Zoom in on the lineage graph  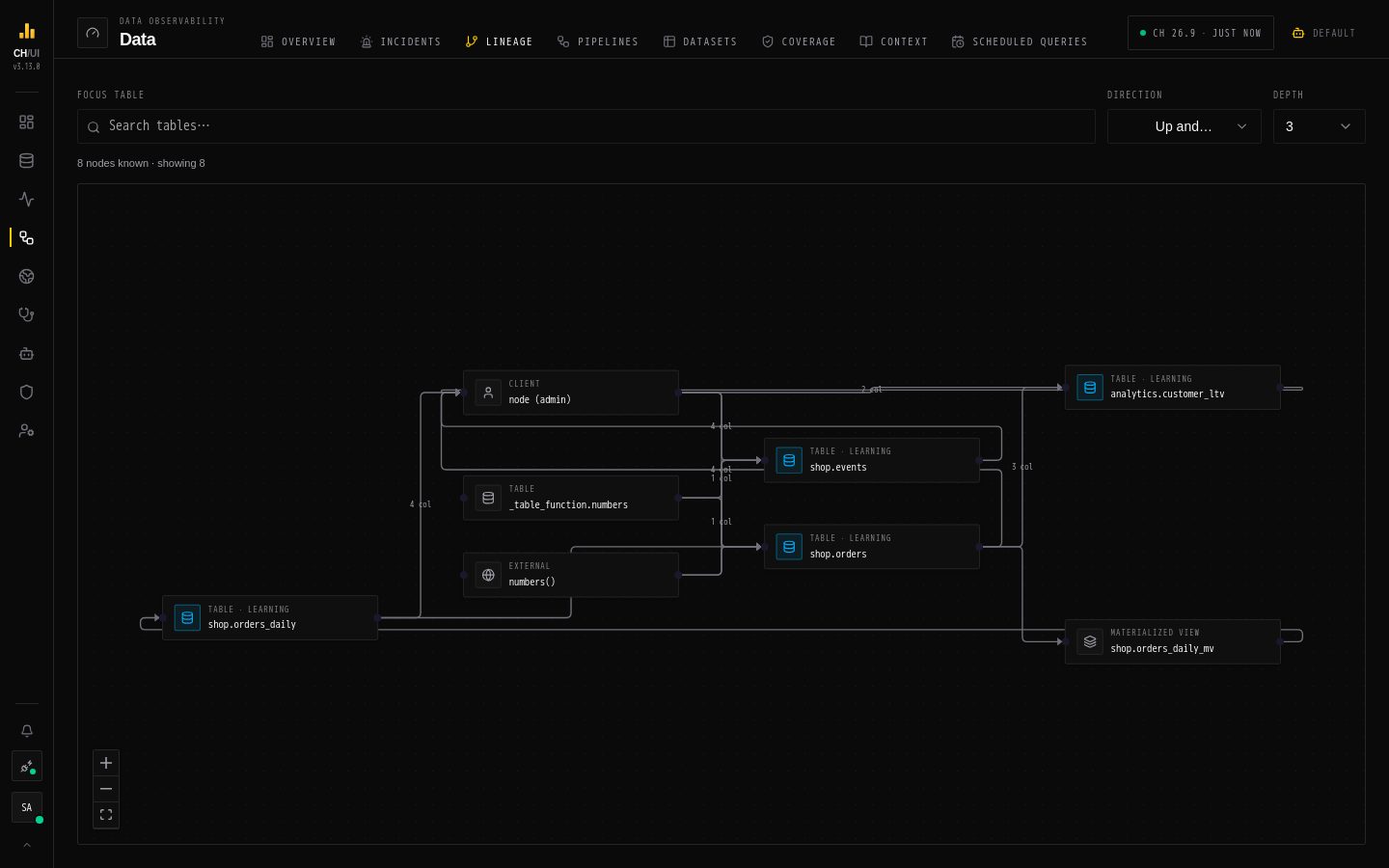tap(106, 763)
